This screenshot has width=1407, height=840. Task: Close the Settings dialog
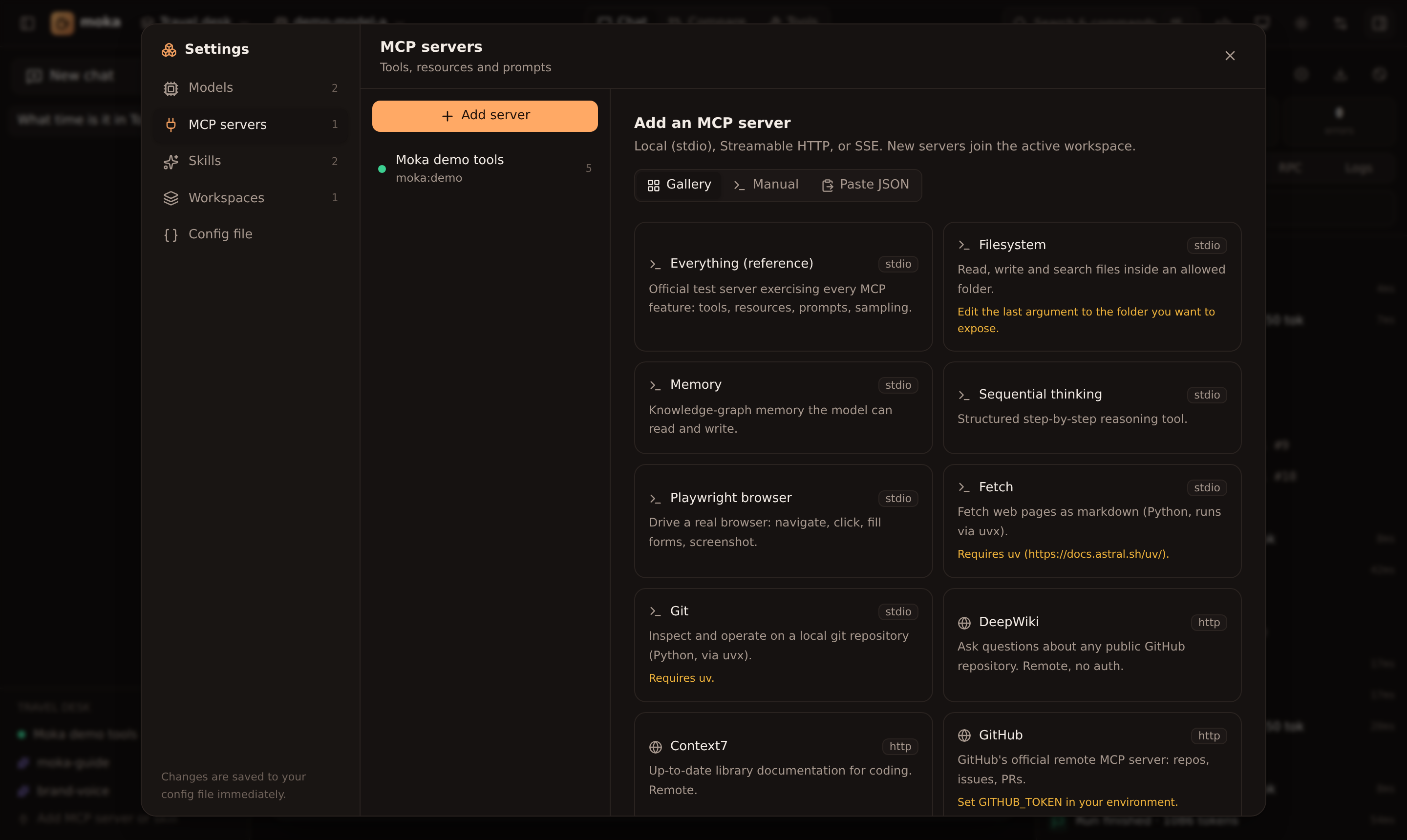click(1229, 56)
